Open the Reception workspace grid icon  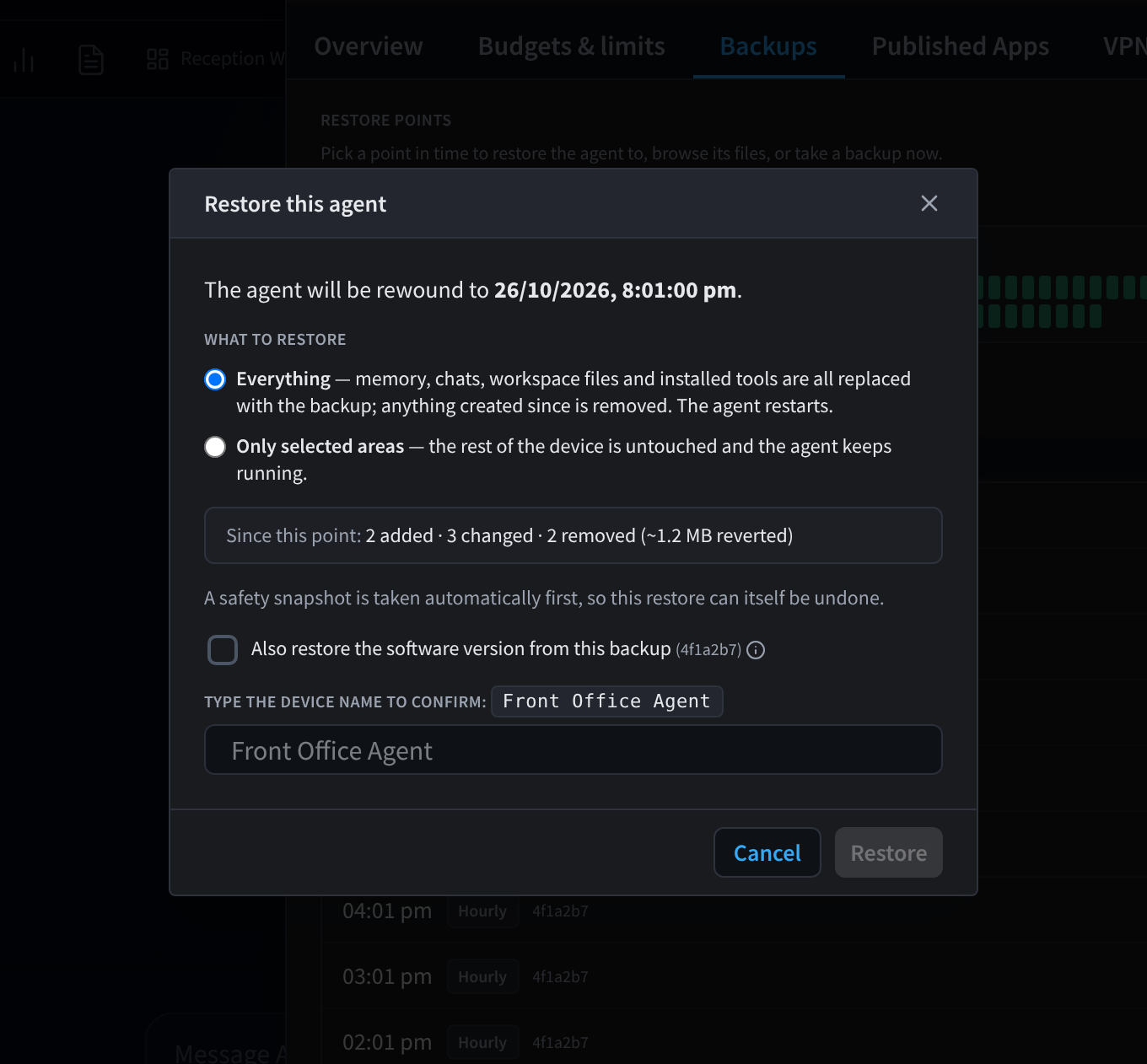(158, 59)
